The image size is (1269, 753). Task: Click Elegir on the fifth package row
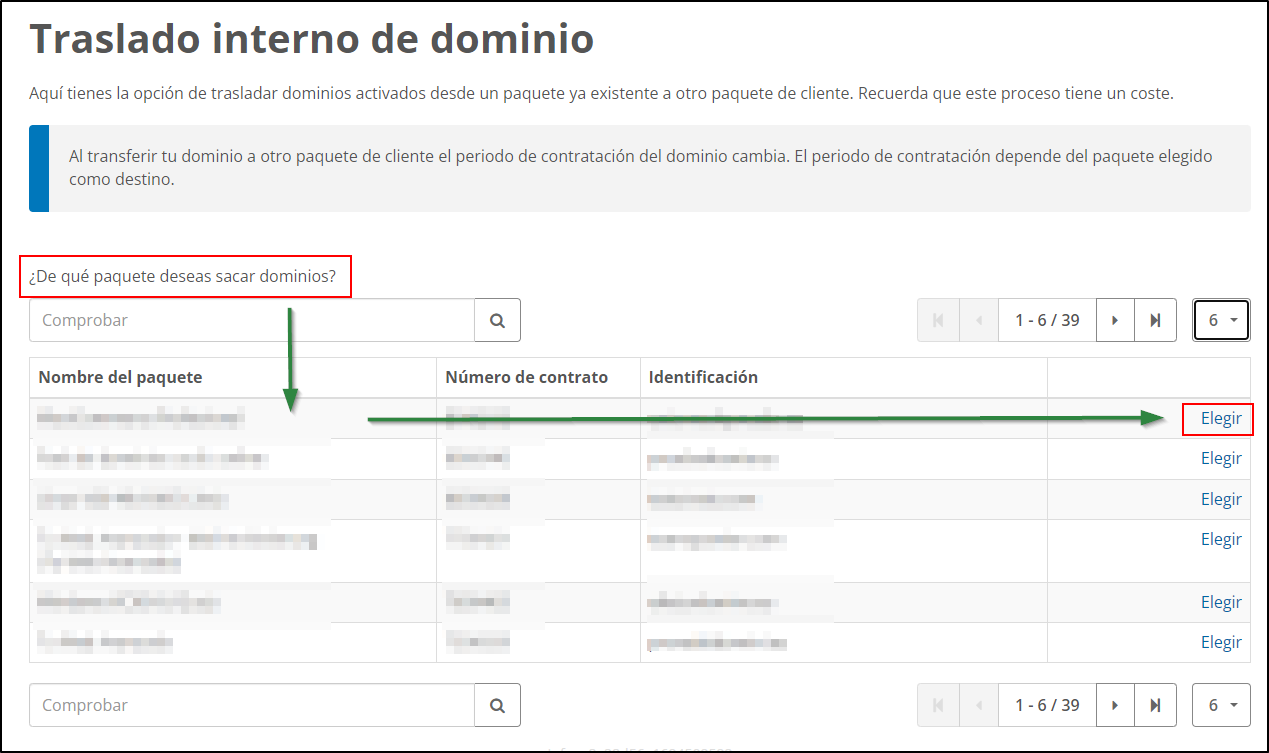[x=1221, y=601]
